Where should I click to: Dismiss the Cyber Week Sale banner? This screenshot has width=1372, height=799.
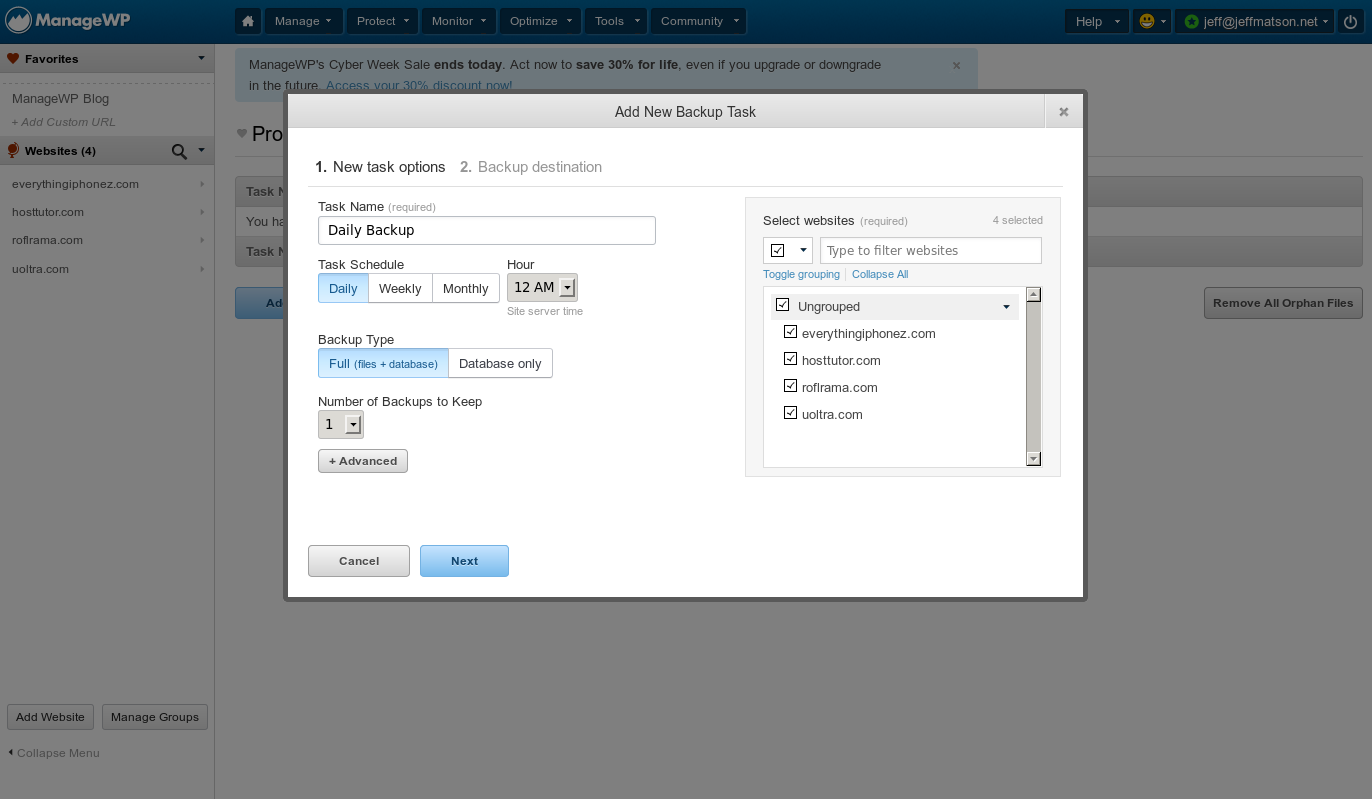[x=956, y=65]
